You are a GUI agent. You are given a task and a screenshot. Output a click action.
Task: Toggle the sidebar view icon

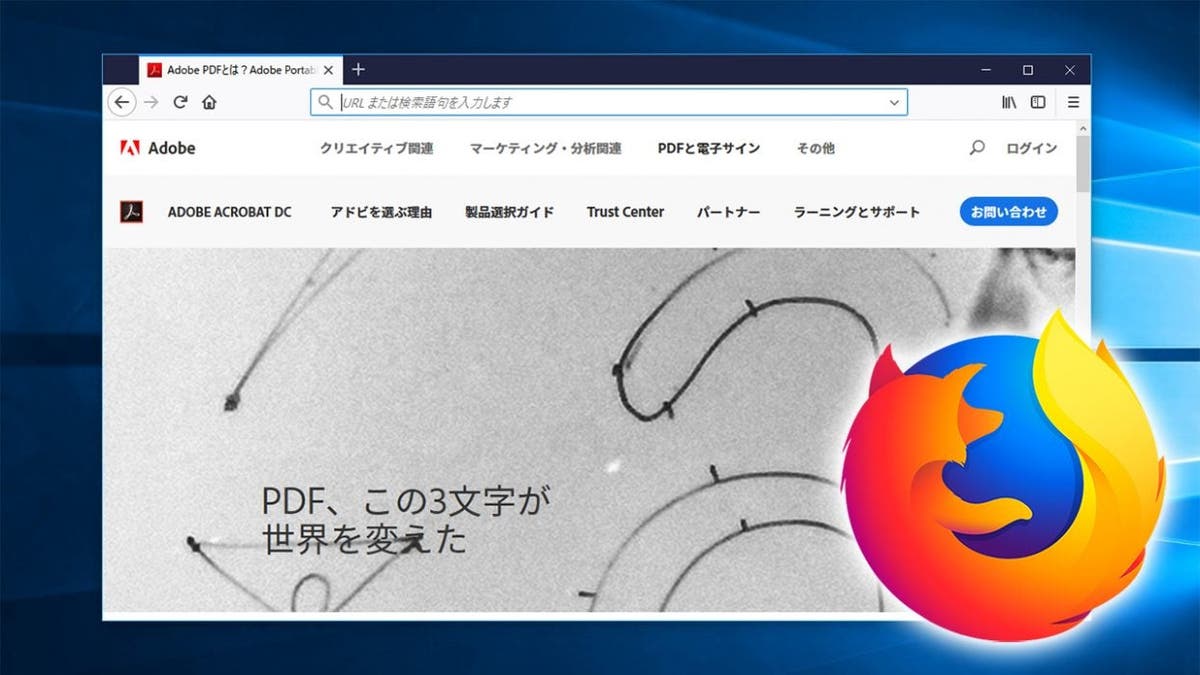pos(1038,102)
